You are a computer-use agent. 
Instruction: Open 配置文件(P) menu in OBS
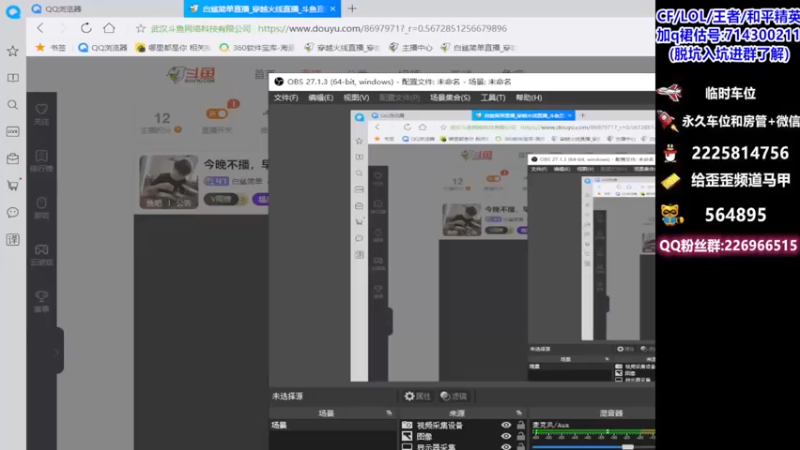pyautogui.click(x=399, y=97)
